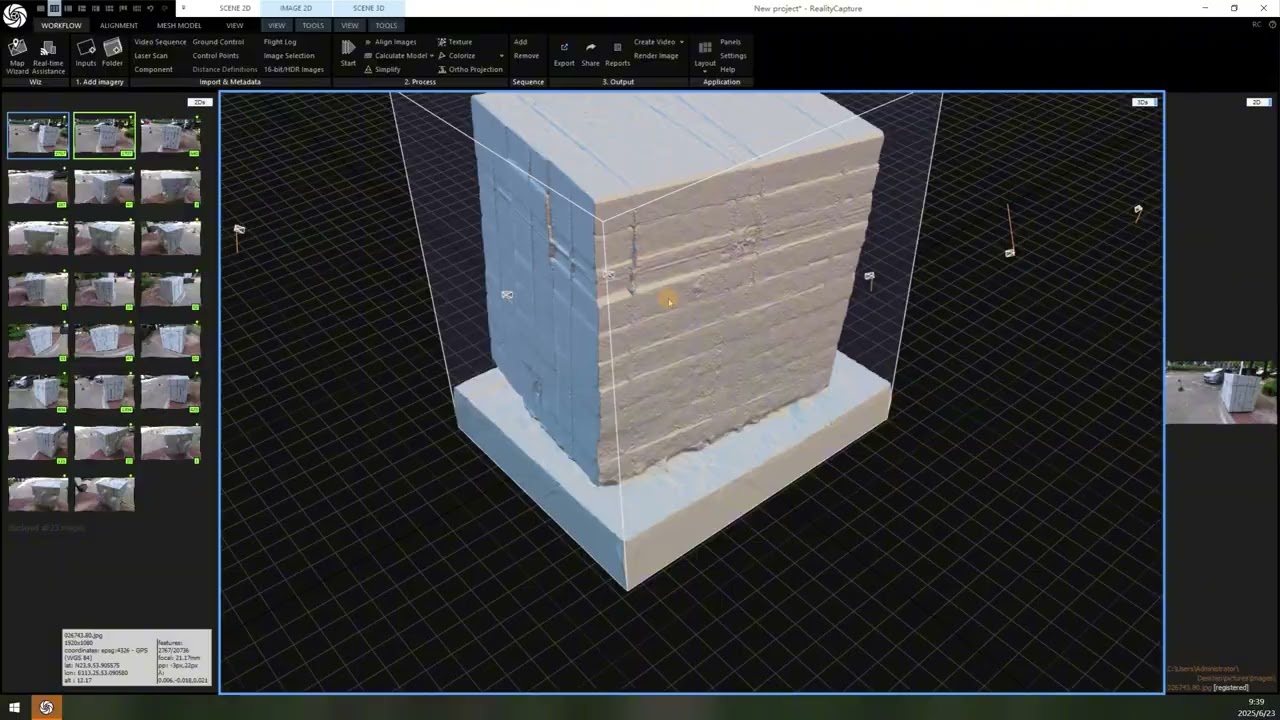The width and height of the screenshot is (1280, 720).
Task: Open the IMAGE 2D context tab
Action: 295,8
